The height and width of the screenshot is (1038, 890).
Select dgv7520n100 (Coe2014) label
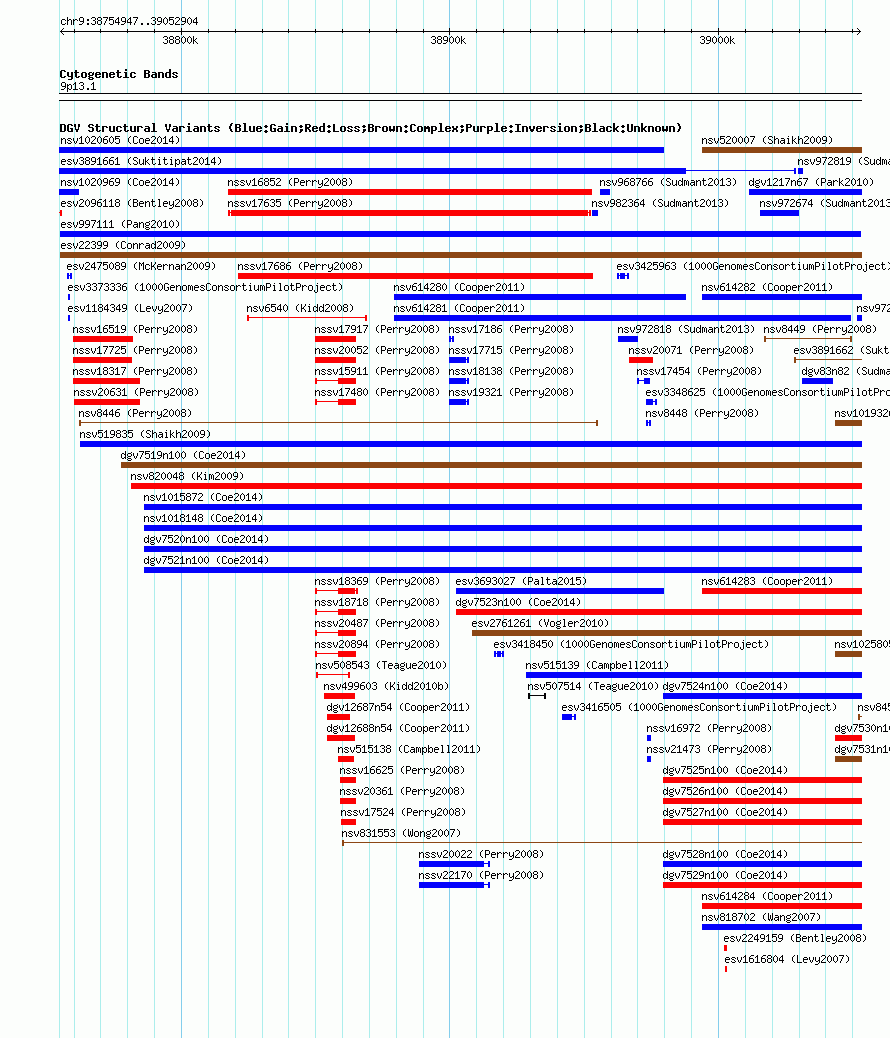tap(206, 540)
